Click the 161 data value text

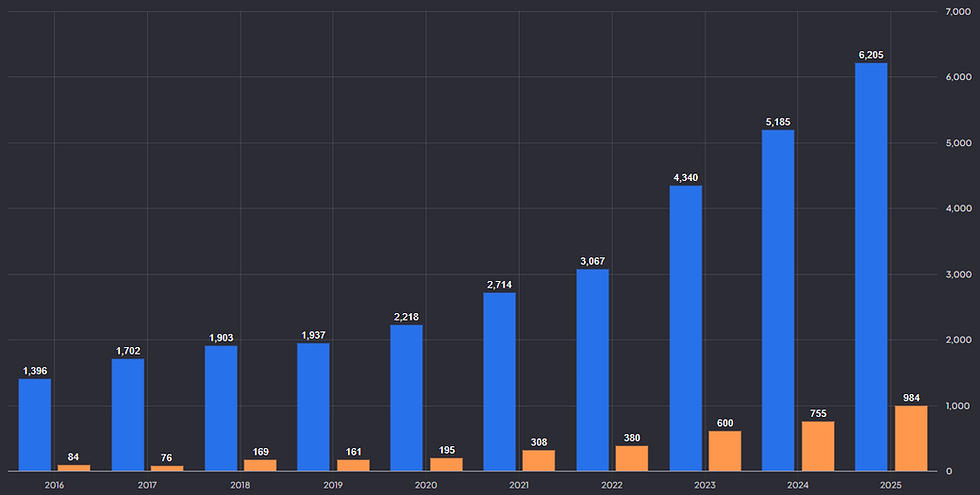point(354,452)
